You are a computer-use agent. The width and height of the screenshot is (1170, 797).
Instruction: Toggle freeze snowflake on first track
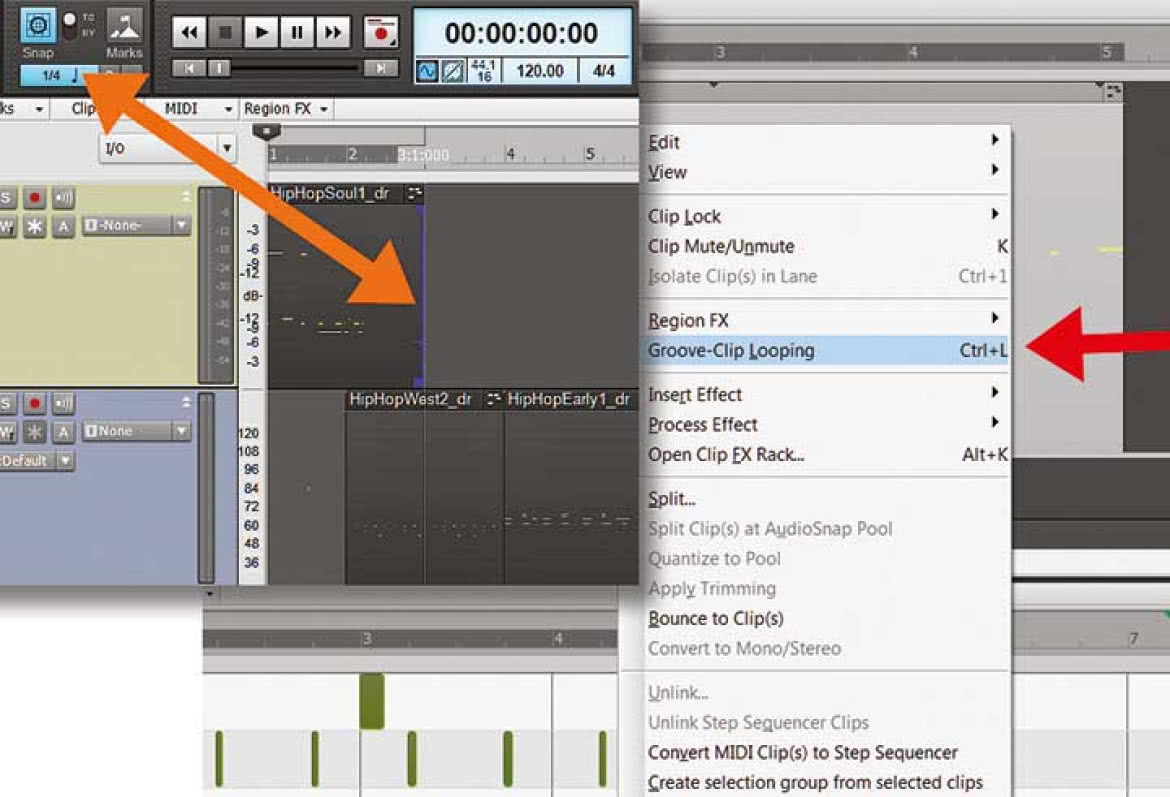tap(34, 226)
